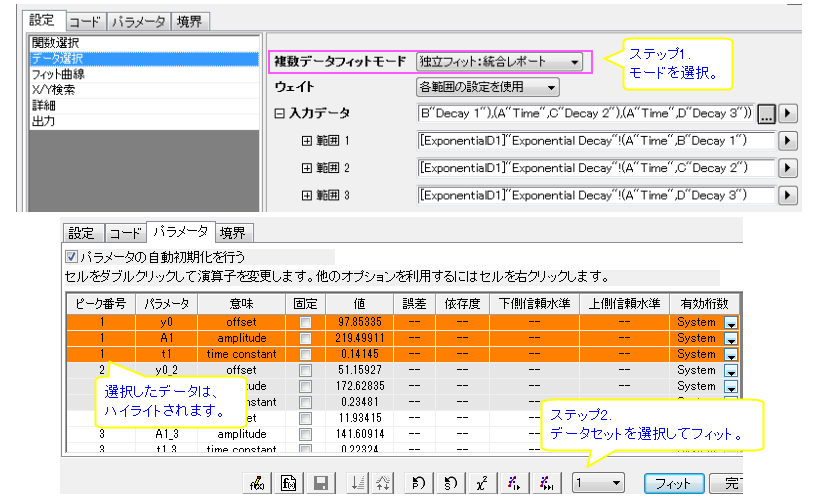Check the fixed box for t1 row
Viewport: 814px width, 501px height.
[305, 355]
